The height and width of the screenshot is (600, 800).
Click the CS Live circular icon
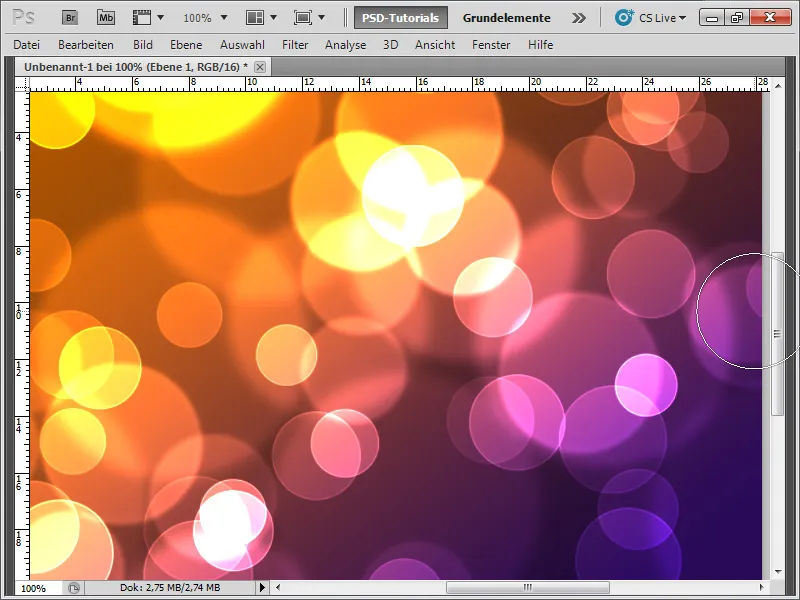click(x=624, y=17)
